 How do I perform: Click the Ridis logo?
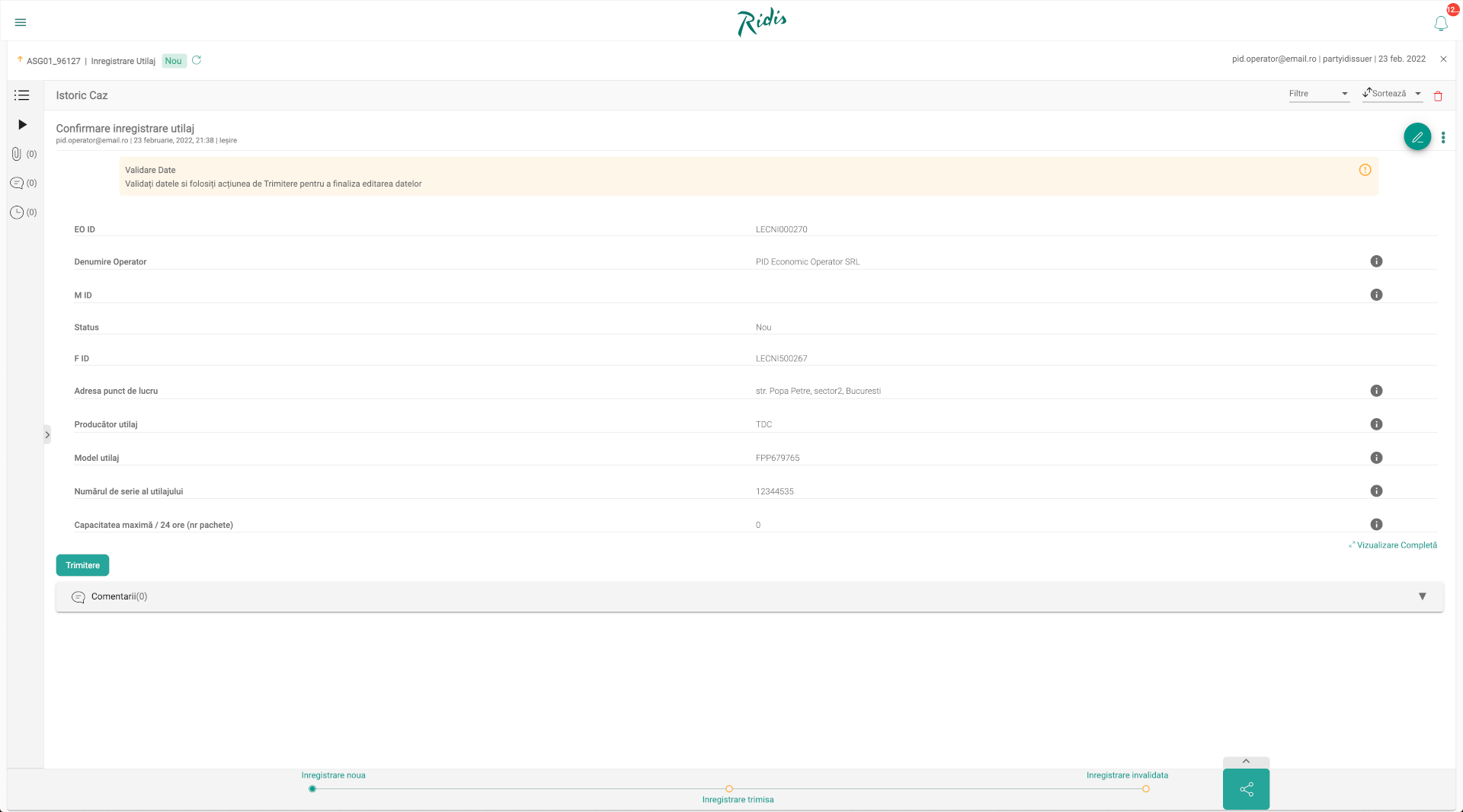761,22
